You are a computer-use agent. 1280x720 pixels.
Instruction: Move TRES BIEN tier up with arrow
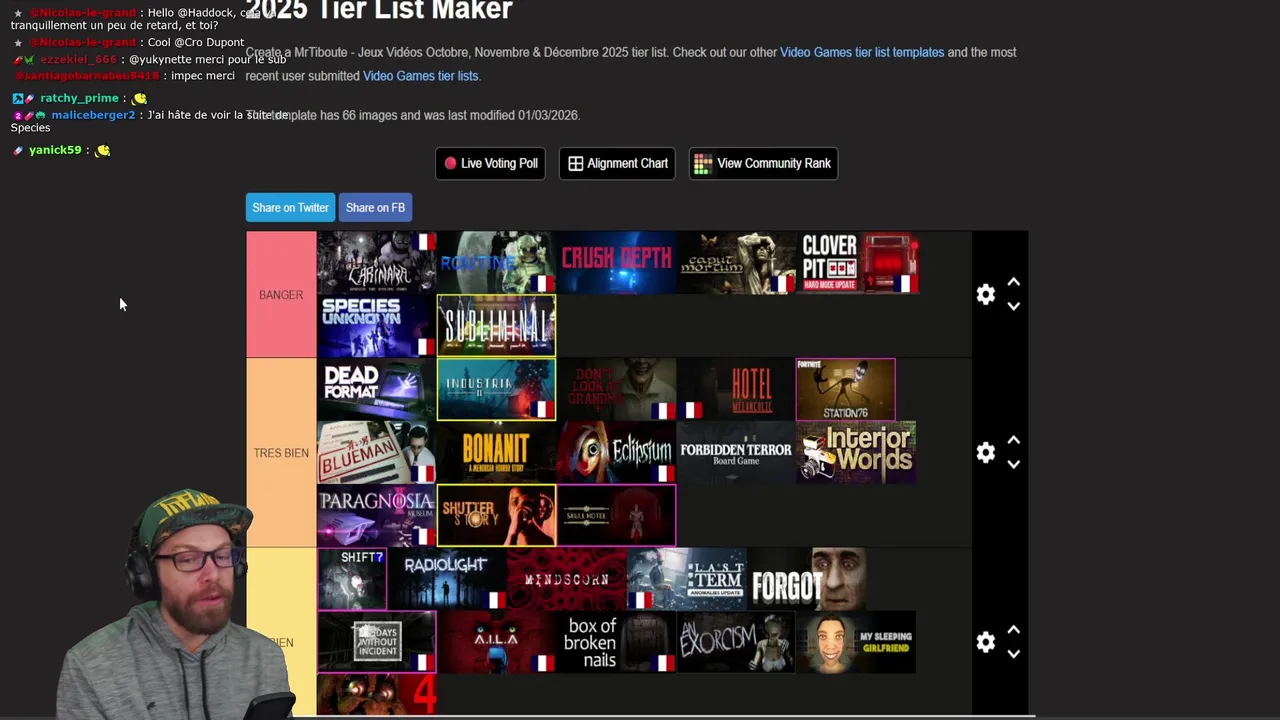click(x=1013, y=440)
